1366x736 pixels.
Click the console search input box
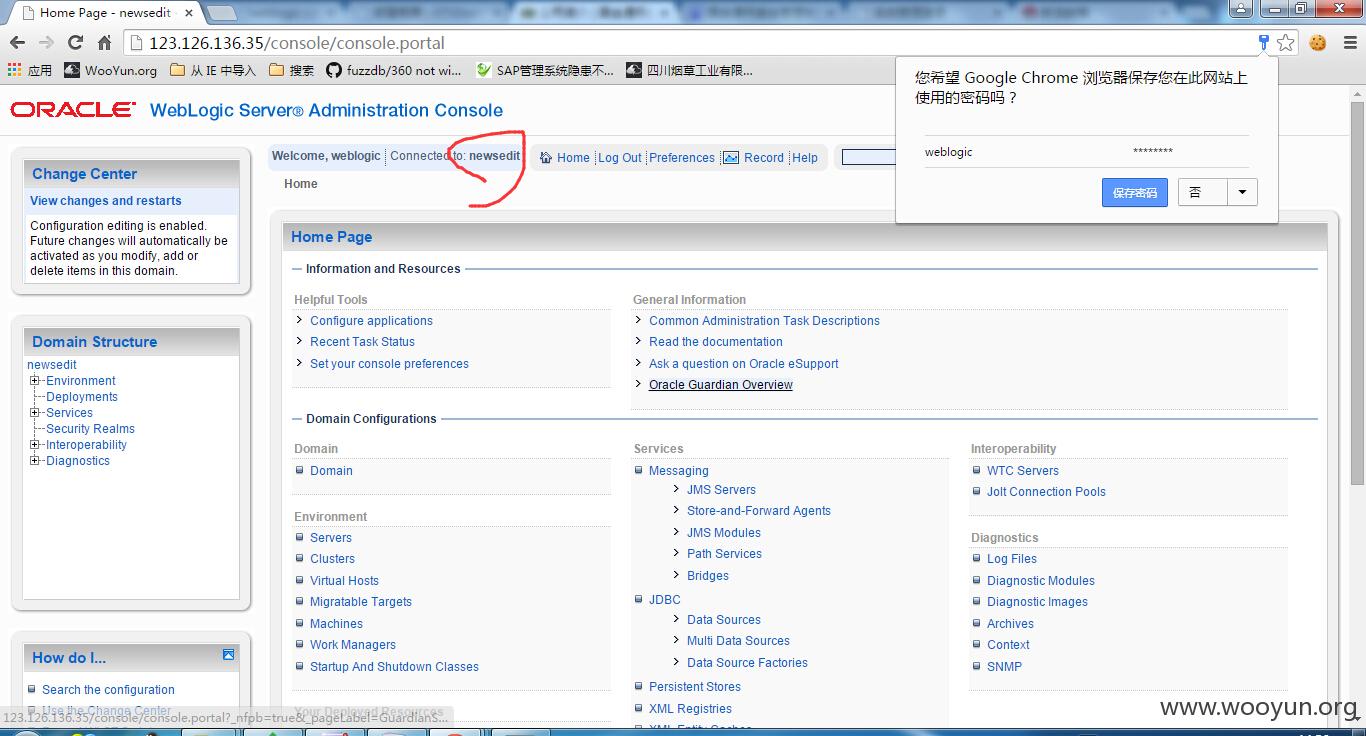(x=868, y=157)
